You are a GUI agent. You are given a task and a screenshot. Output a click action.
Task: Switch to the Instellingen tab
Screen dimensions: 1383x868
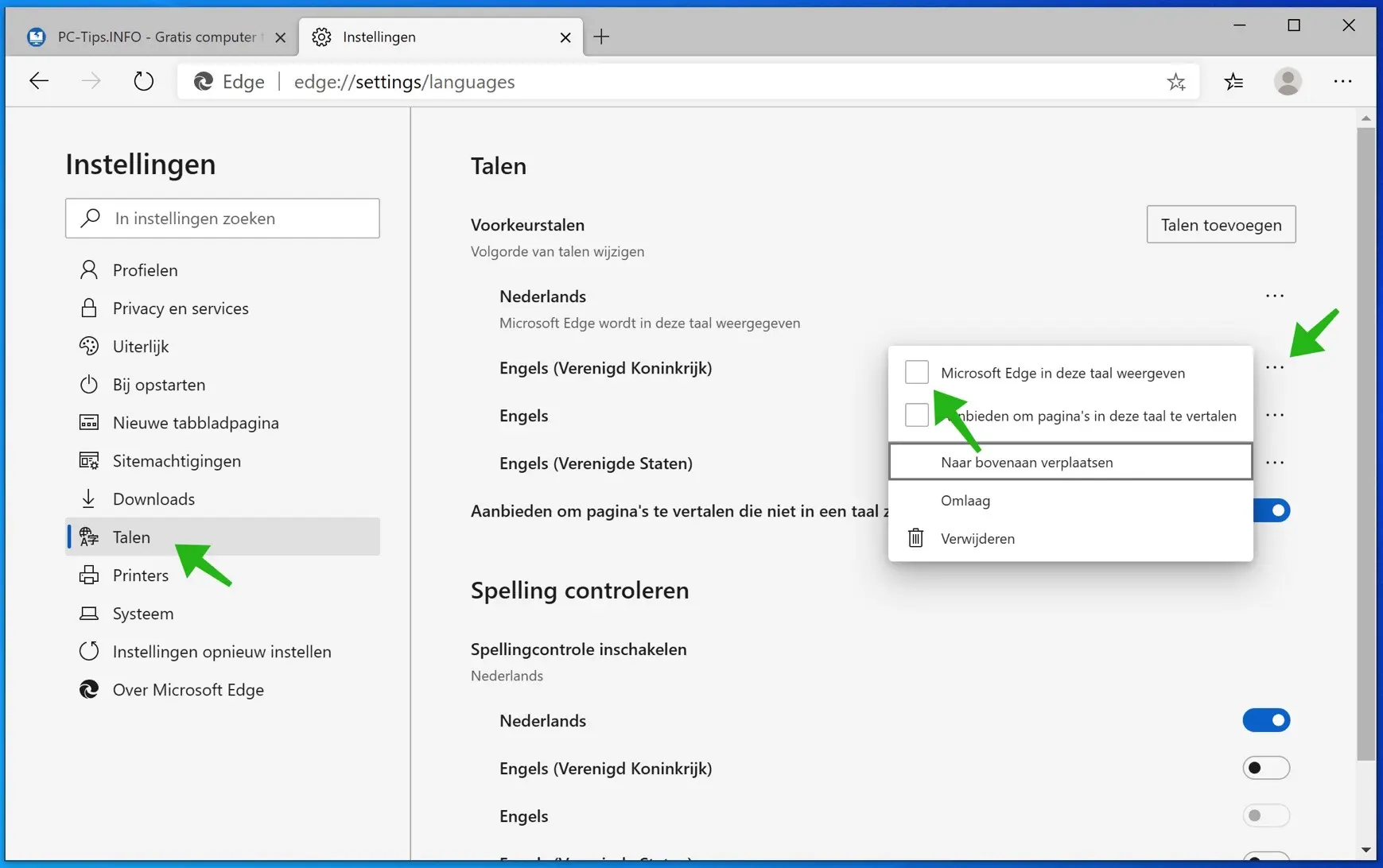point(441,37)
